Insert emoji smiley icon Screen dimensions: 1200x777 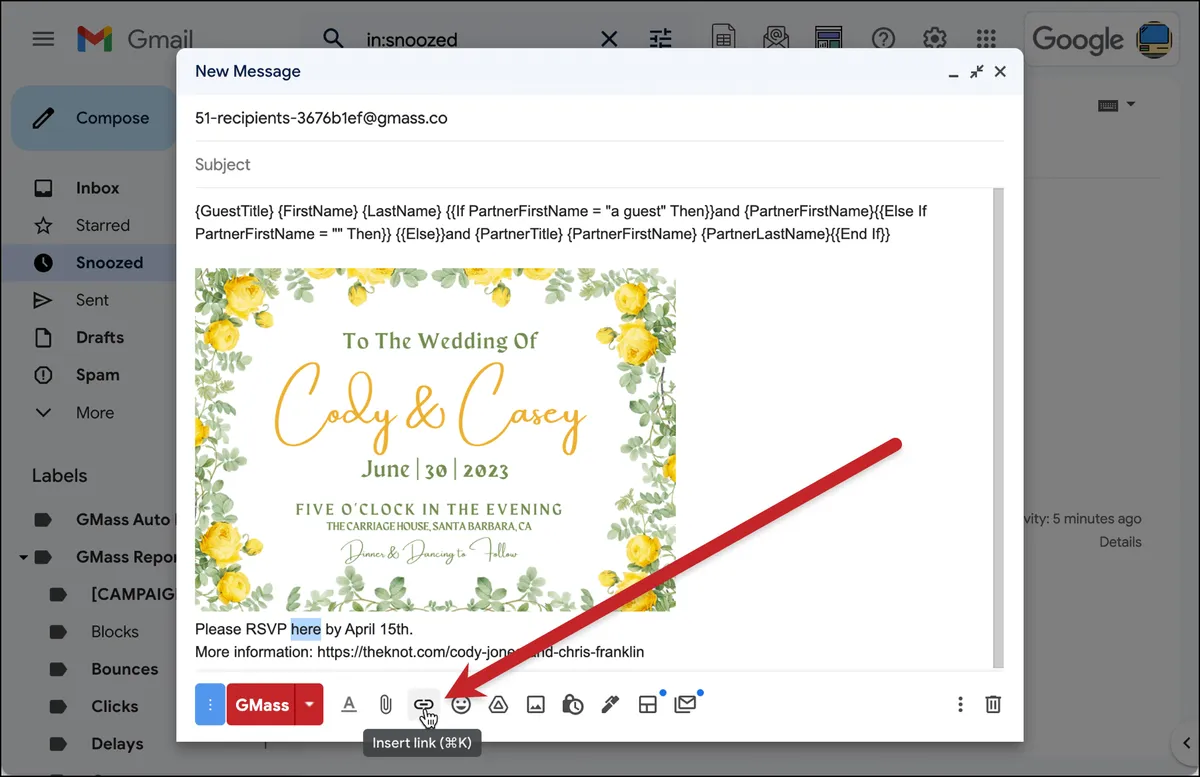[x=461, y=705]
